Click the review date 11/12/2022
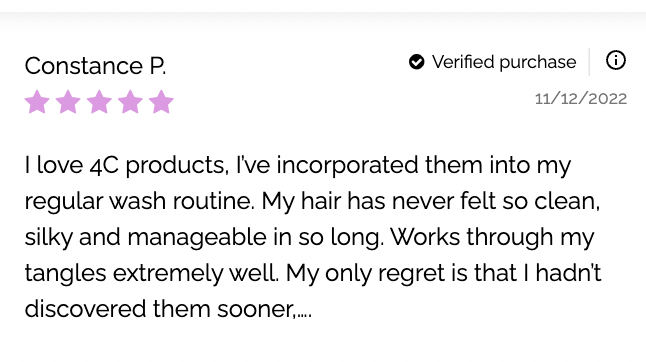646x362 pixels. [x=581, y=99]
